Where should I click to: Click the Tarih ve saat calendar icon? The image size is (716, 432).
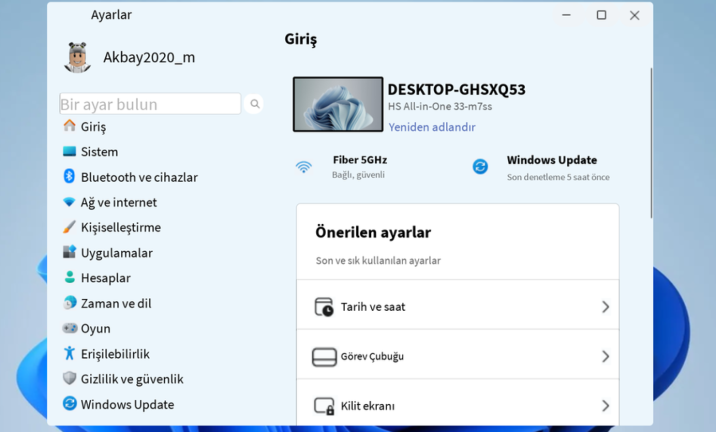click(324, 307)
